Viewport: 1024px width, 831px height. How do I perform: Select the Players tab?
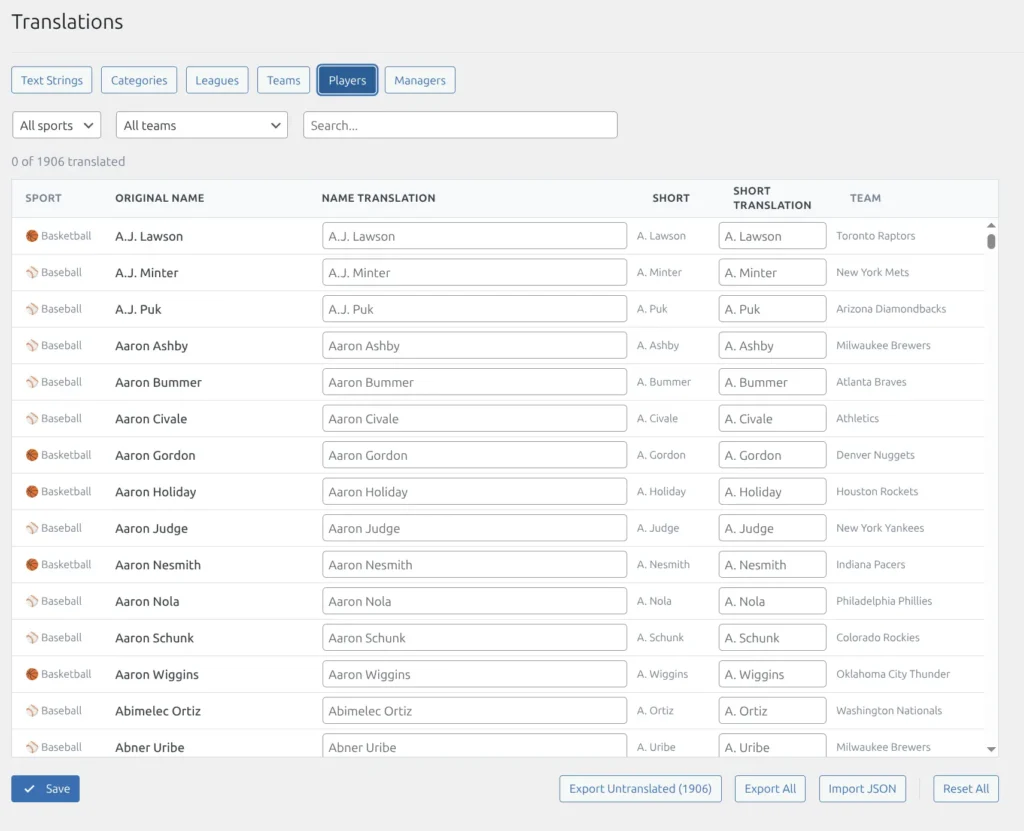347,80
